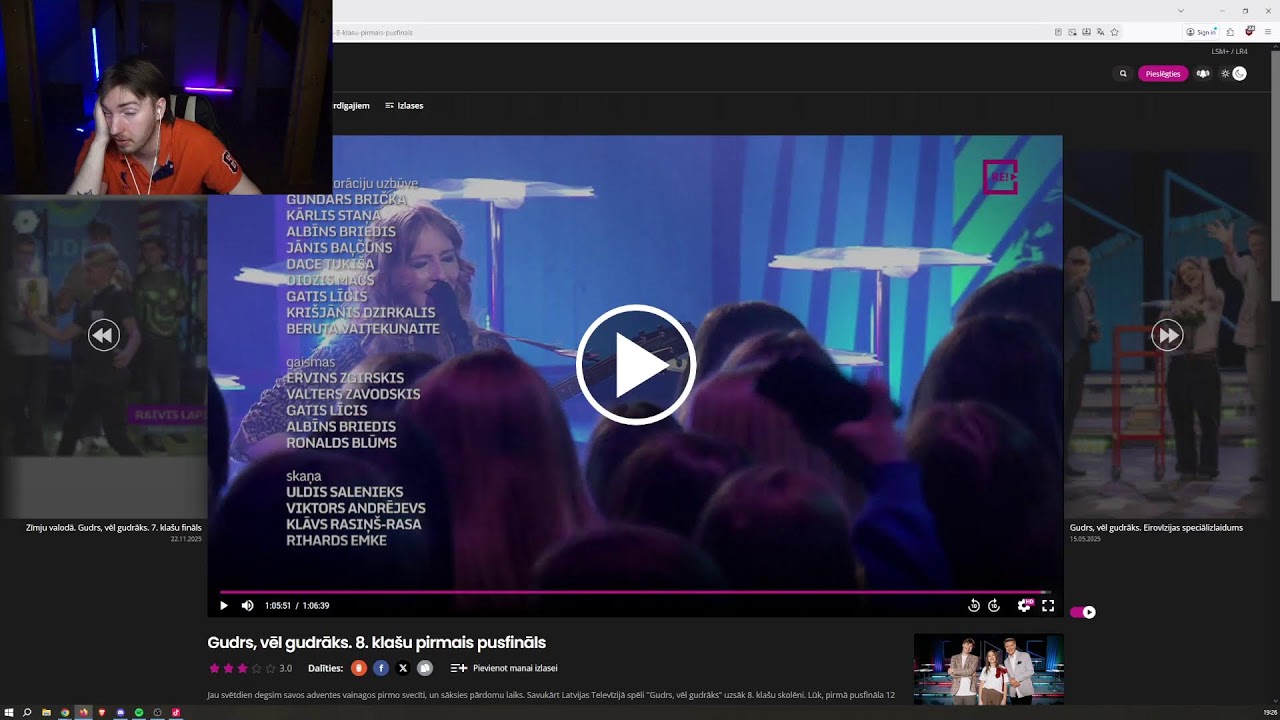The image size is (1280, 720).
Task: Open the site search magnifier
Action: click(x=1123, y=73)
